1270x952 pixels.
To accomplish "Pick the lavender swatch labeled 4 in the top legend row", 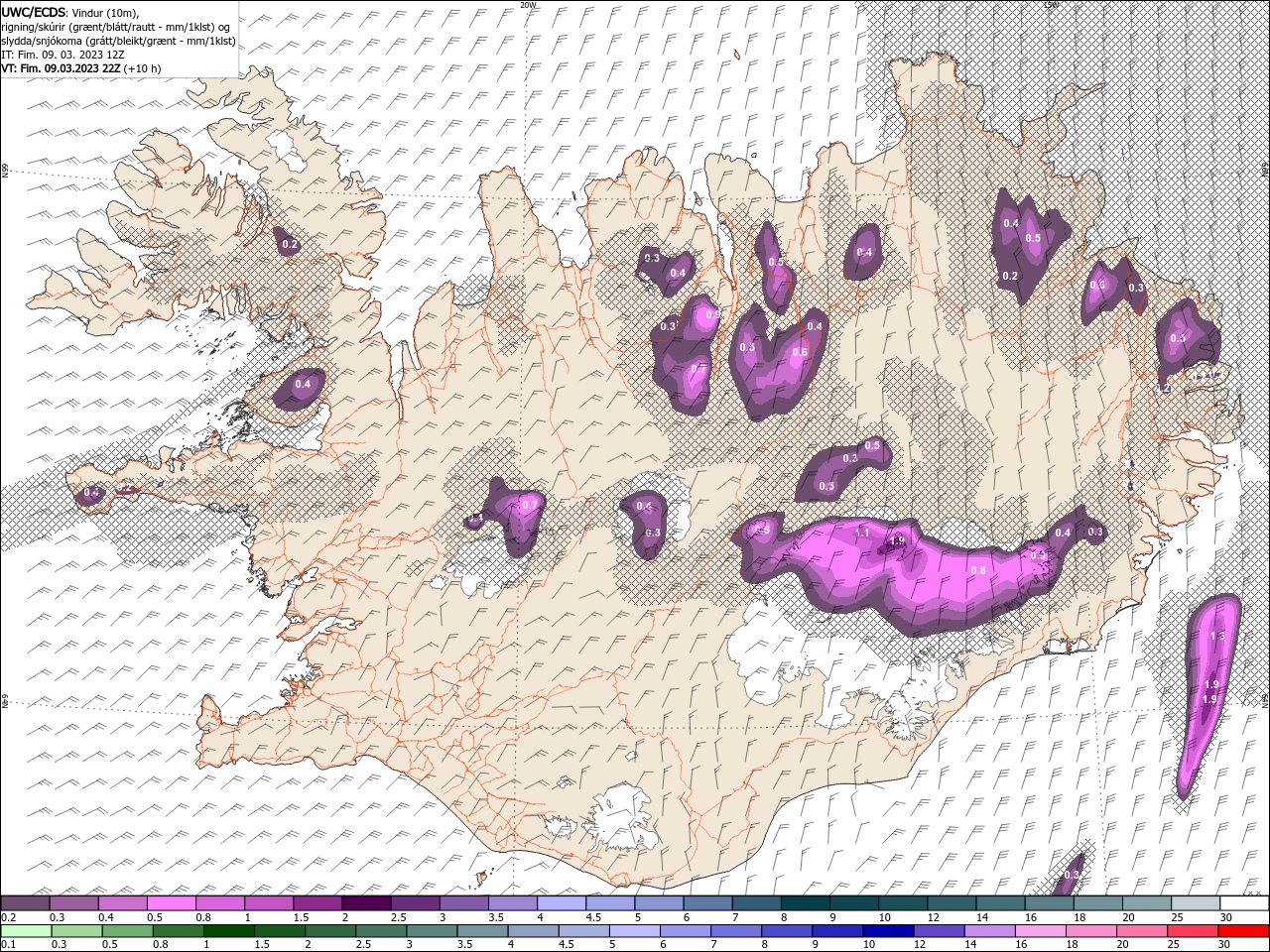I will [561, 903].
